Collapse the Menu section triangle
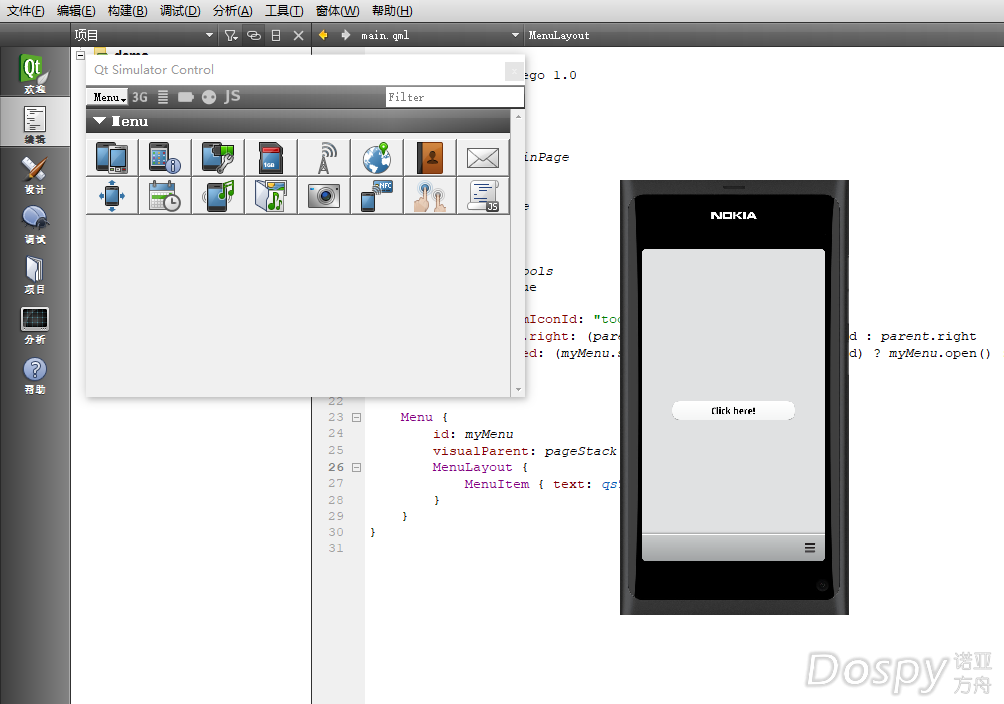 (x=99, y=120)
